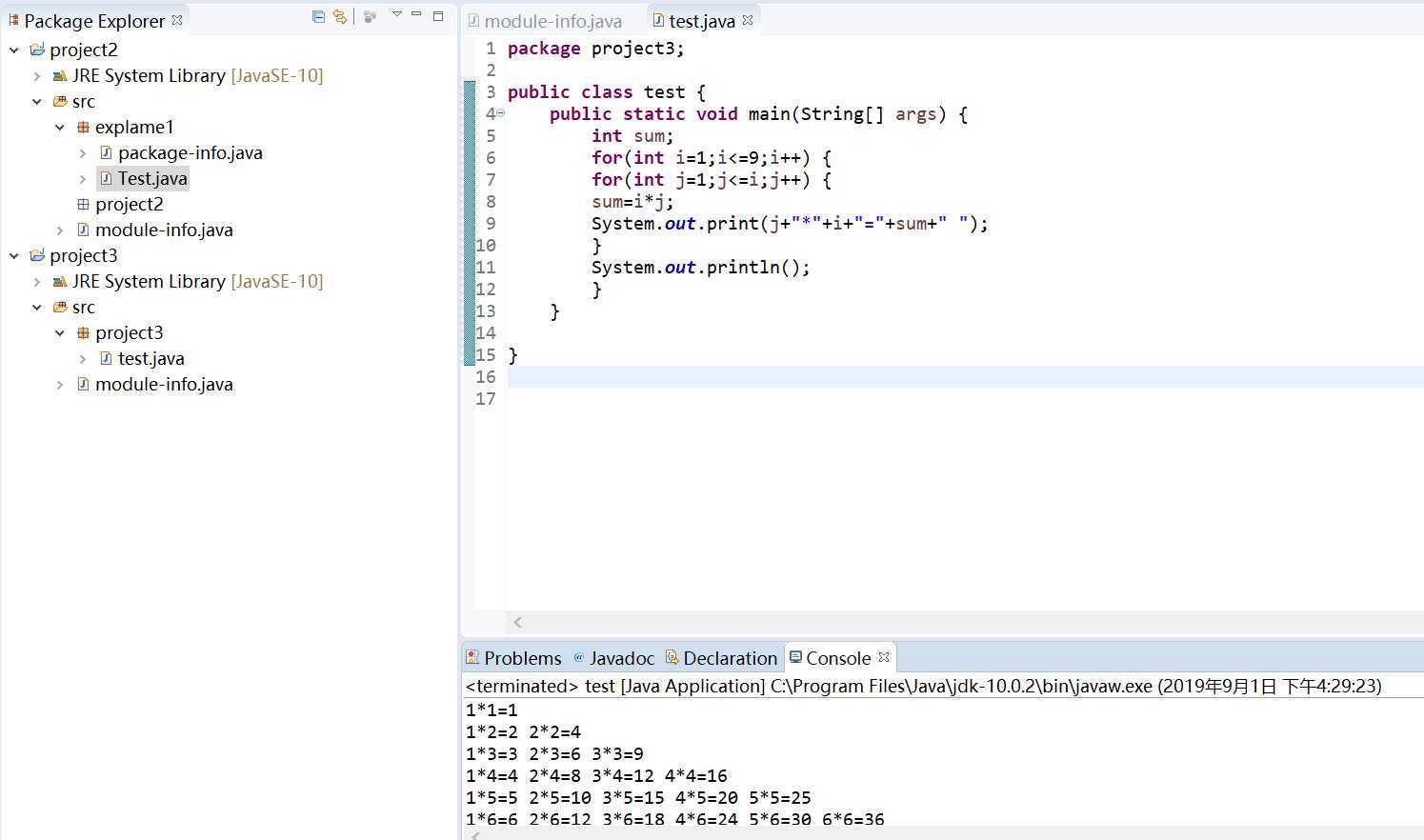Toggle Link with Editor icon
Viewport: 1424px width, 840px height.
pos(339,16)
